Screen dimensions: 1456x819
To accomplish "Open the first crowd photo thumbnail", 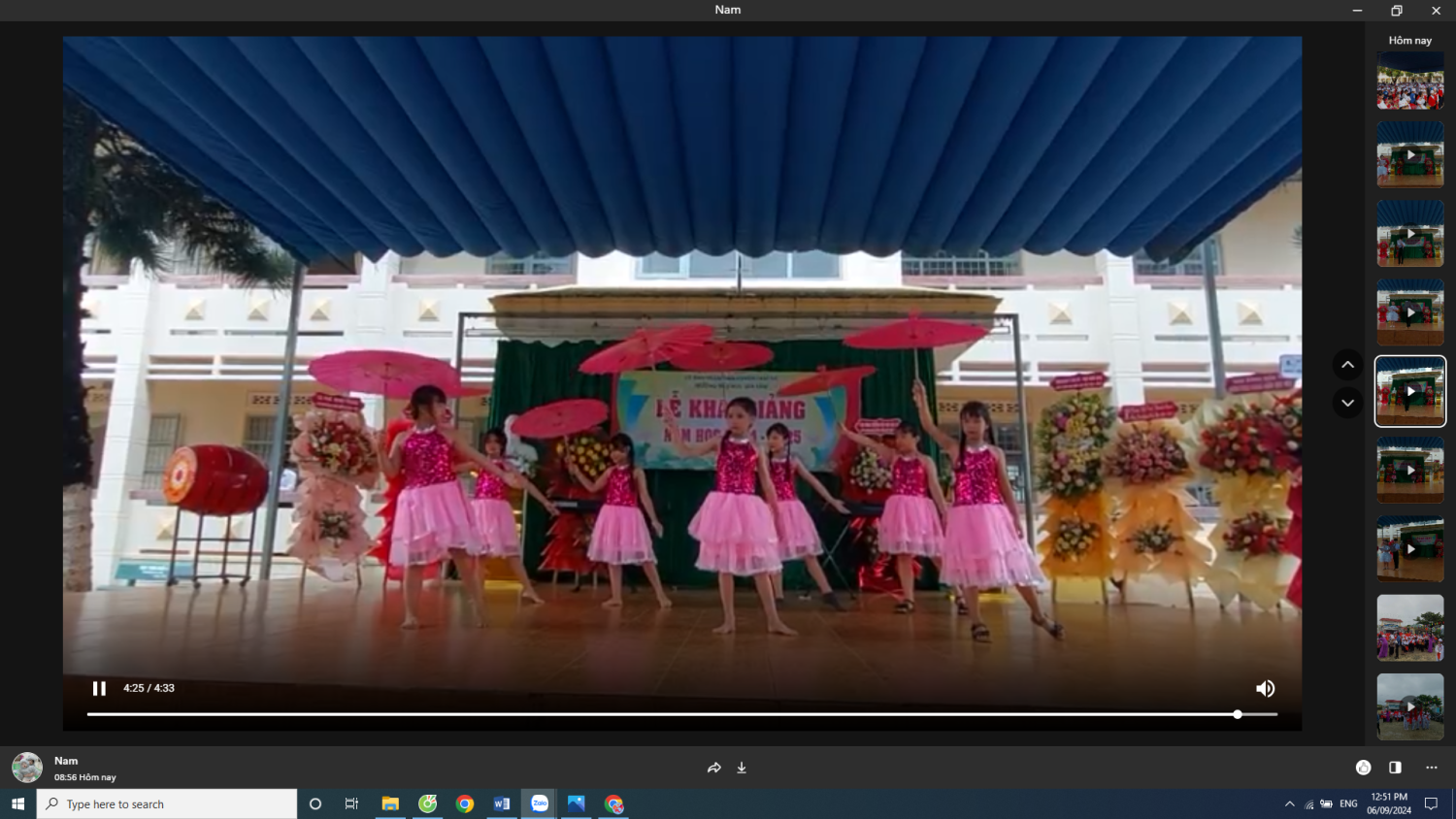I will [x=1409, y=80].
